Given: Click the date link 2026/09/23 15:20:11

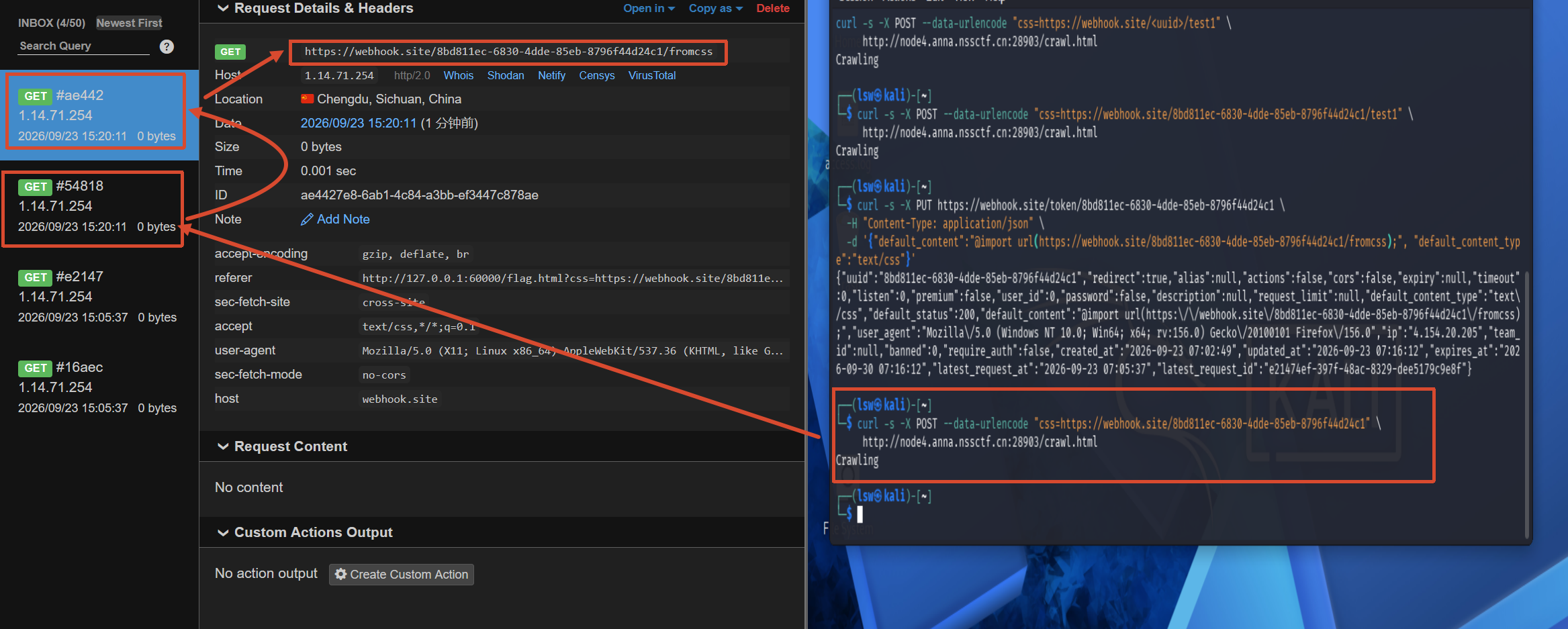Looking at the screenshot, I should [359, 123].
